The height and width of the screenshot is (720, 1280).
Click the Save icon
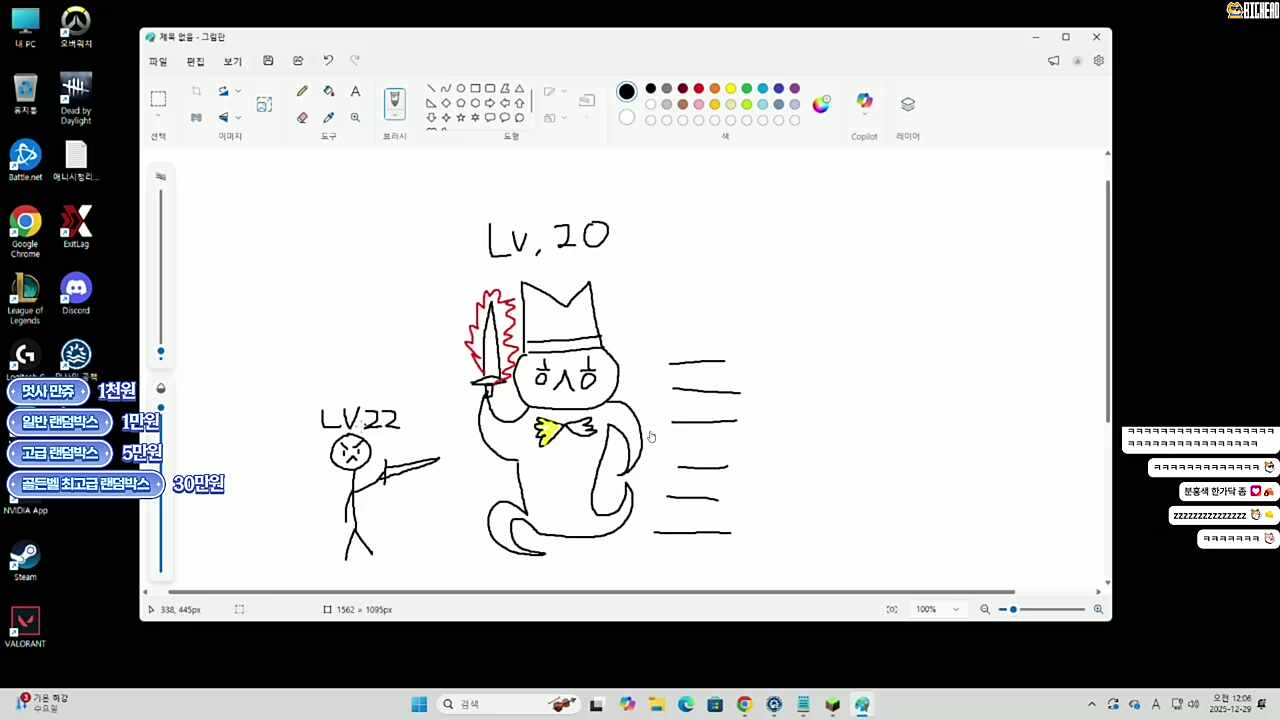click(268, 61)
